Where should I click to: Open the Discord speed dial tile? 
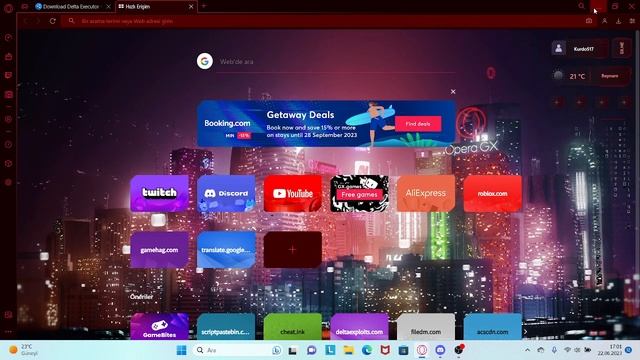point(226,193)
